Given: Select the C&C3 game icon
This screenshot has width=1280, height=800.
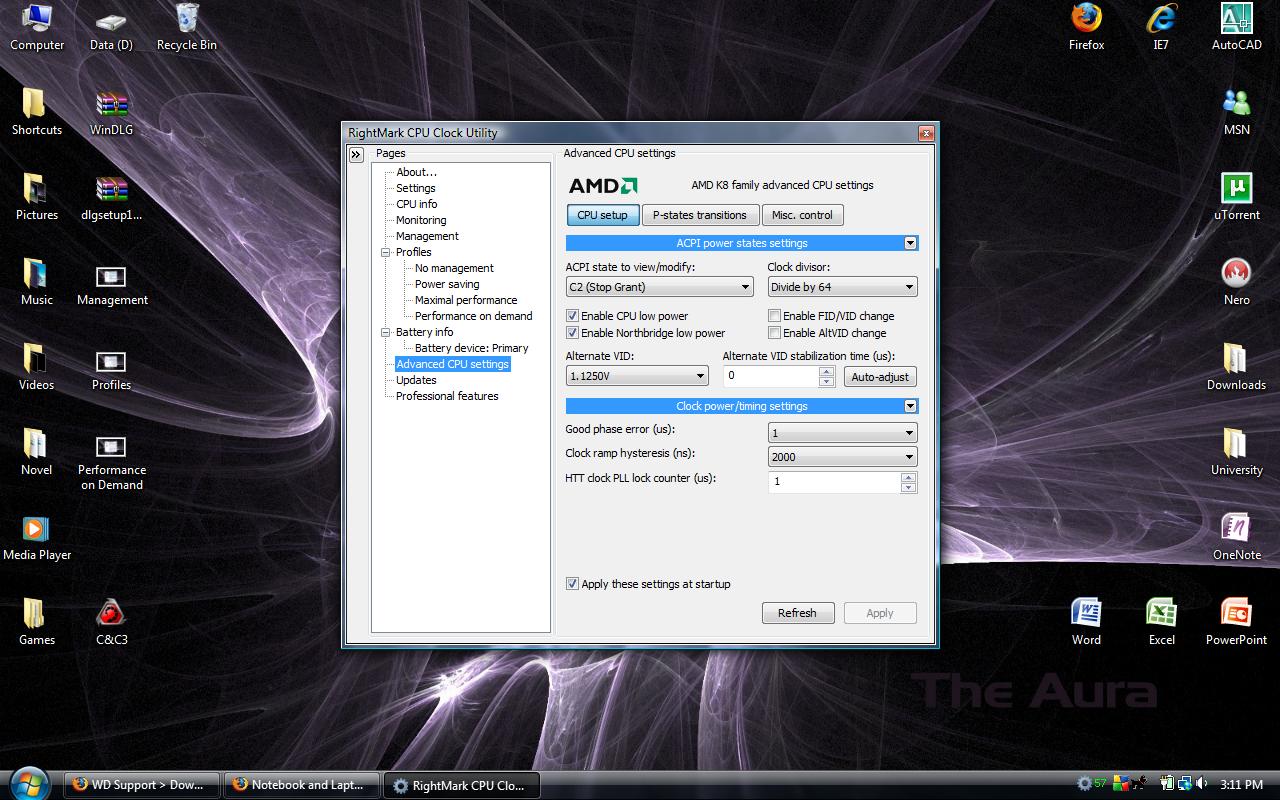Looking at the screenshot, I should [x=111, y=622].
